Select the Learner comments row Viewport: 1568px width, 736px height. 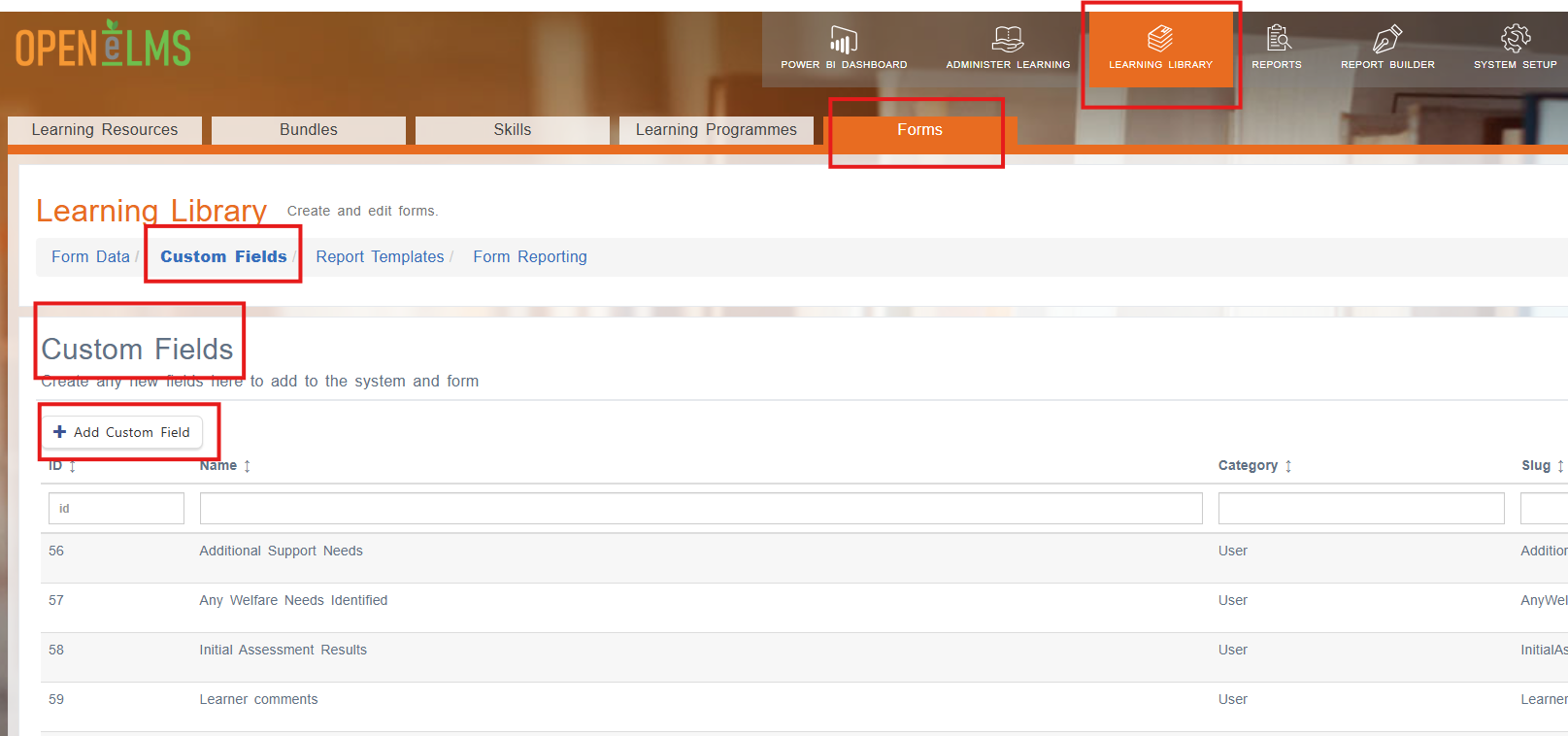(804, 707)
